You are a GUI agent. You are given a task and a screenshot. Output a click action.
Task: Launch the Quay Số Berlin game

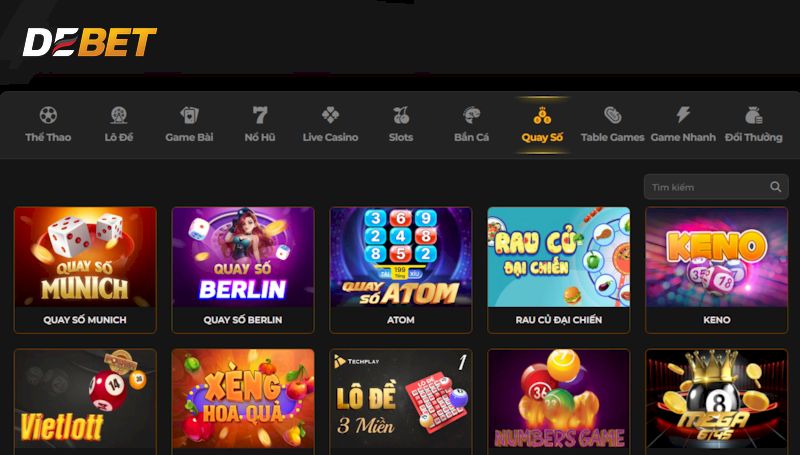[x=243, y=270]
